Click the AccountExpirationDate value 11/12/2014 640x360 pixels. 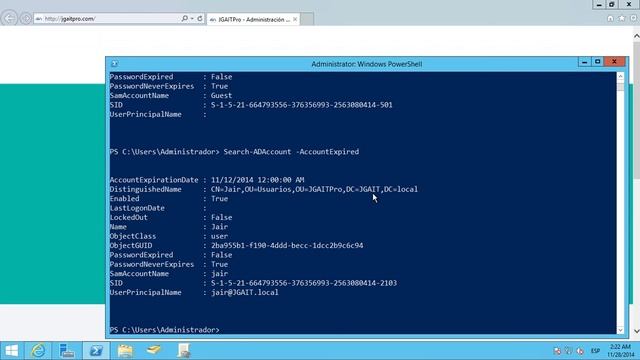[258, 180]
